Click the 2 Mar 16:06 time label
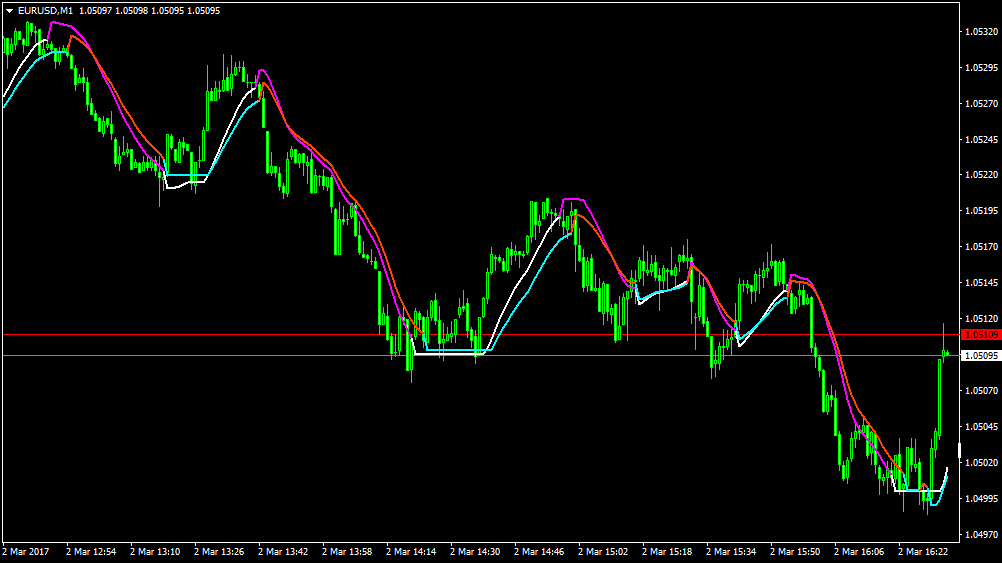The image size is (1002, 563). point(859,551)
